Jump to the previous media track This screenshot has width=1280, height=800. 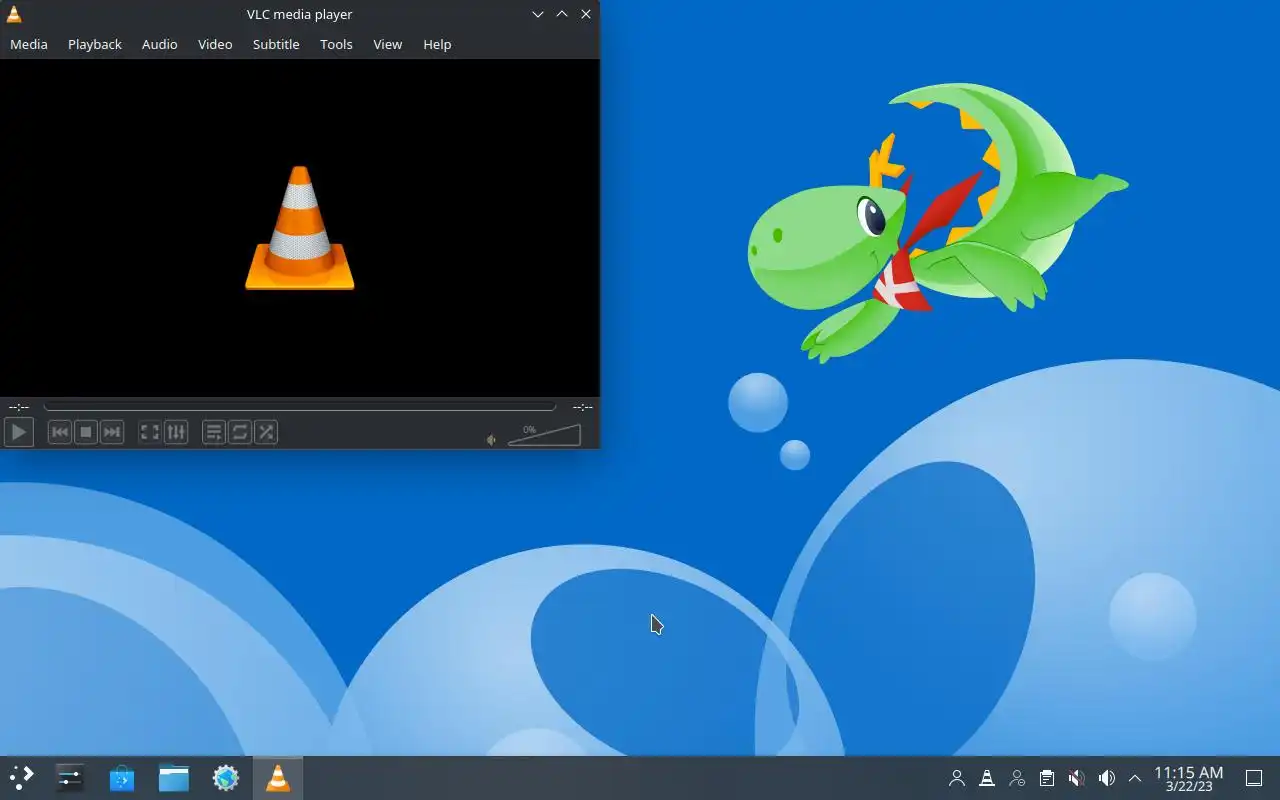point(60,432)
